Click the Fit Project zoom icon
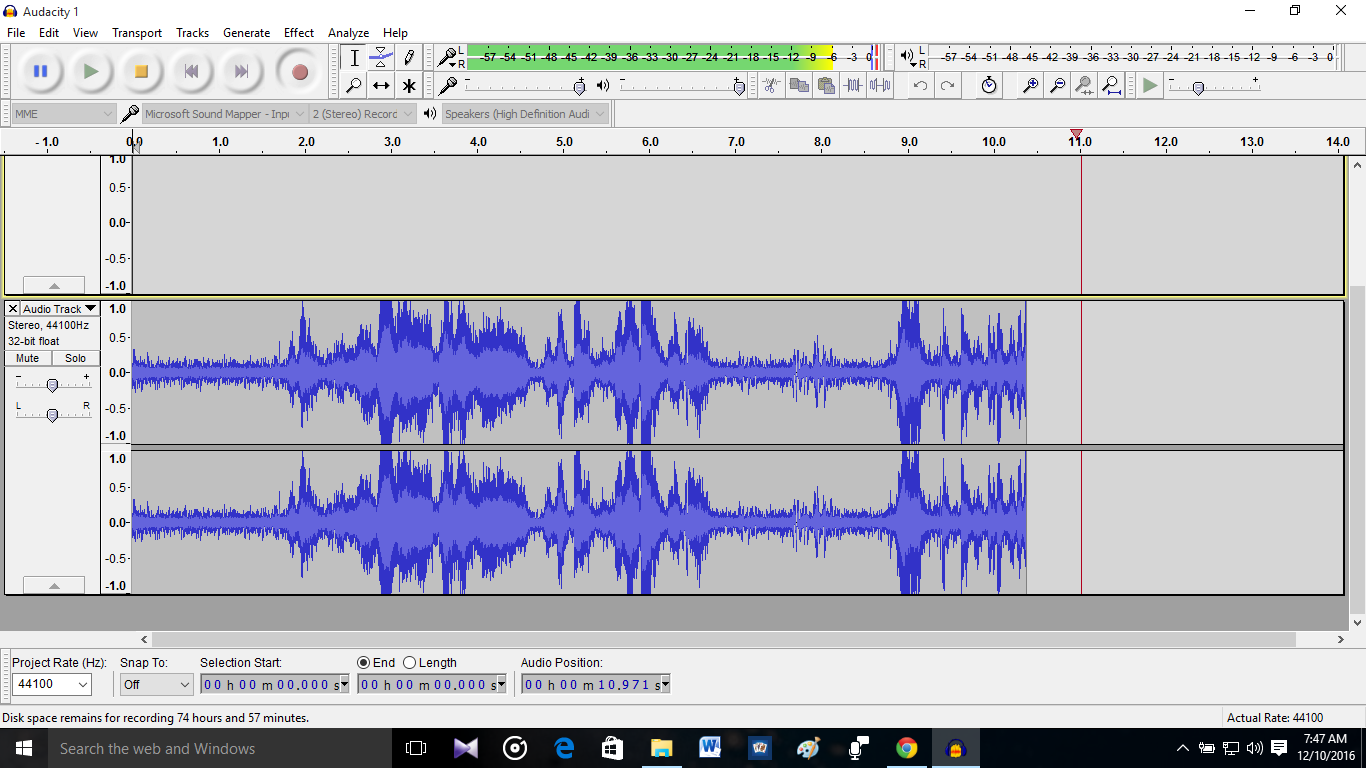Image resolution: width=1366 pixels, height=768 pixels. pyautogui.click(x=1111, y=85)
